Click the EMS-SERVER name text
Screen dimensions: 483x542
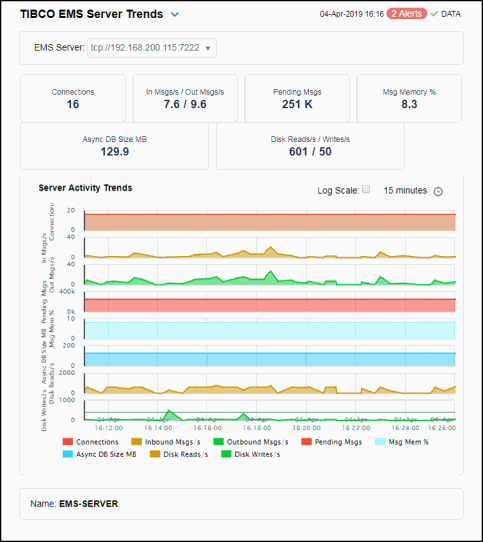[89, 504]
